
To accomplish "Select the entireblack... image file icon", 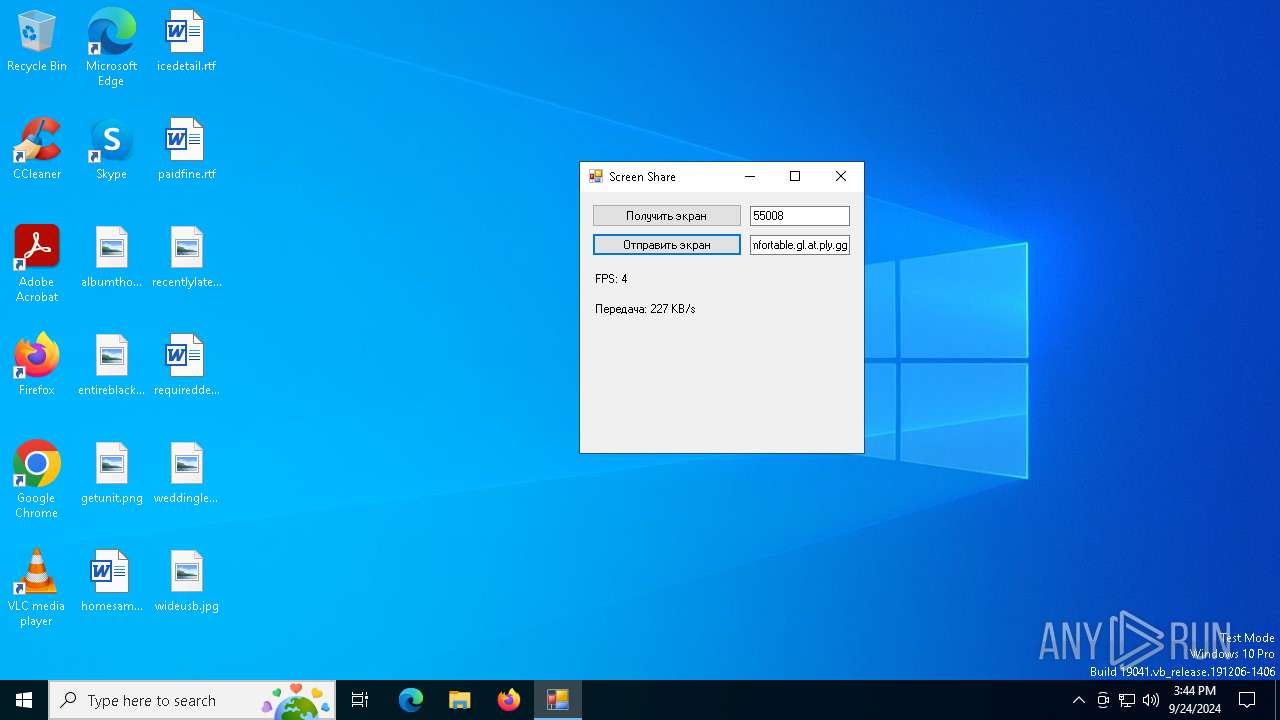I will [x=111, y=365].
